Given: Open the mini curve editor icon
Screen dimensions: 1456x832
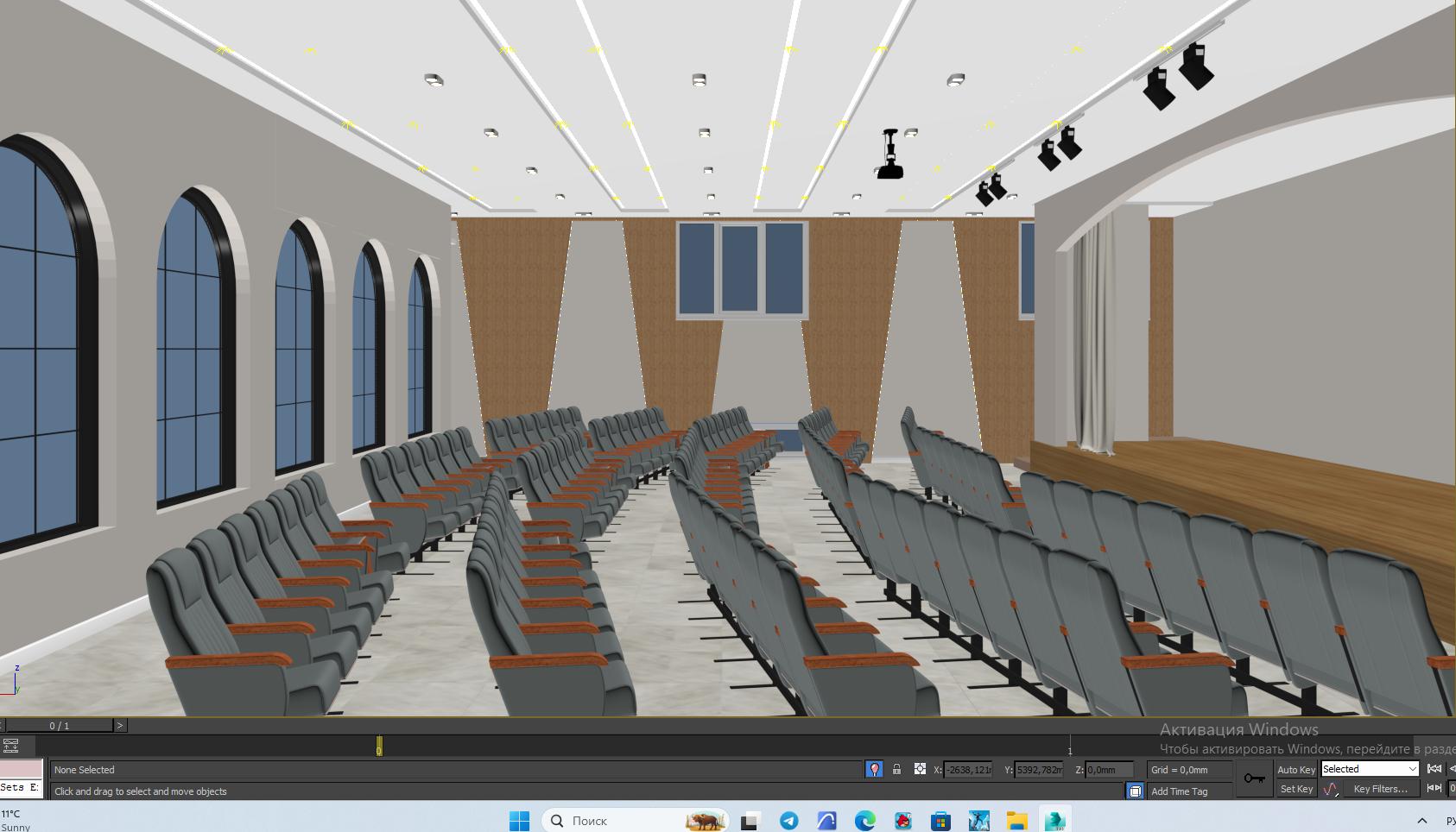Looking at the screenshot, I should click(x=11, y=746).
